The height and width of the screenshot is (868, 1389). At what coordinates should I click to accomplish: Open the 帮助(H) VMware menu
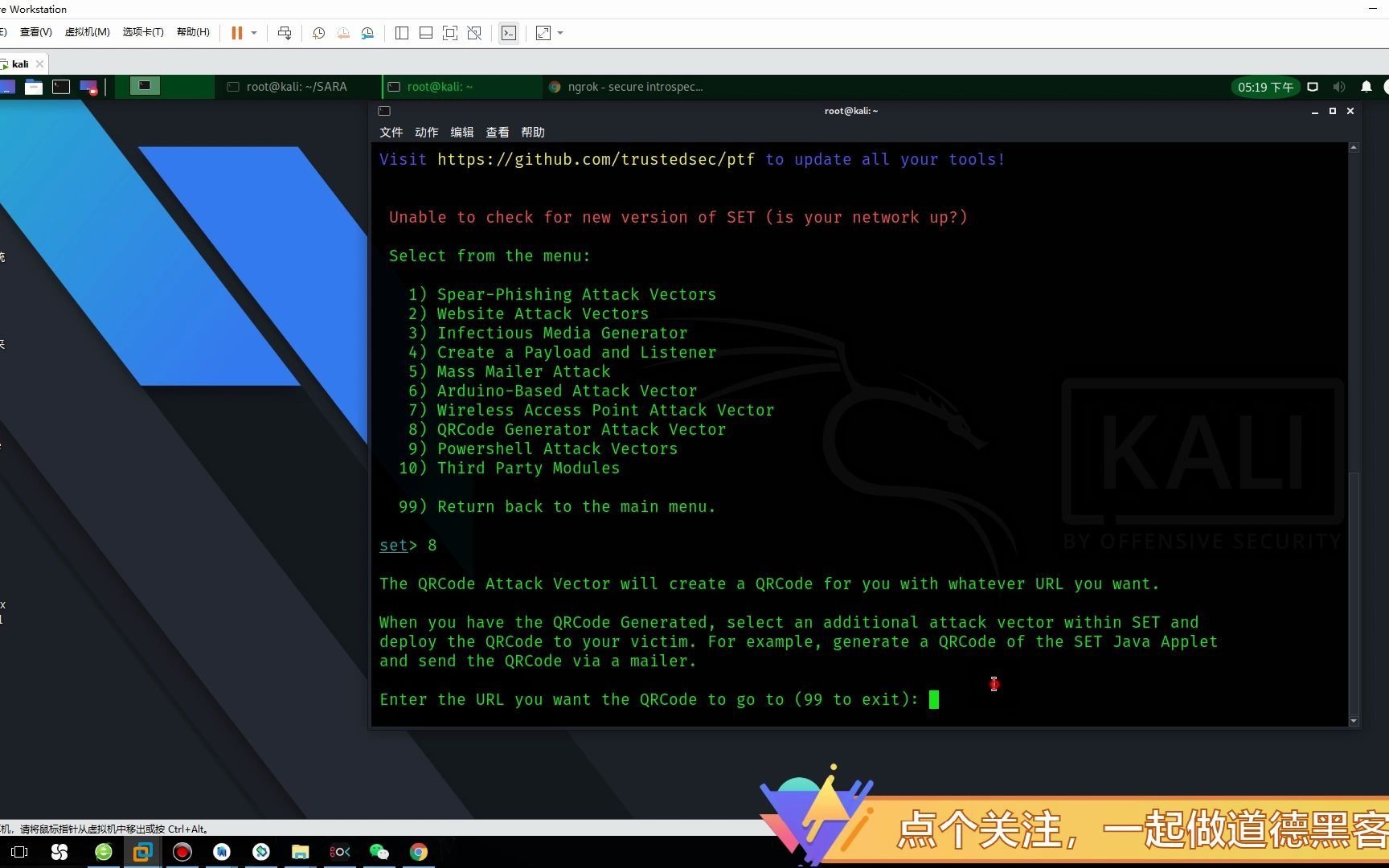[x=193, y=32]
